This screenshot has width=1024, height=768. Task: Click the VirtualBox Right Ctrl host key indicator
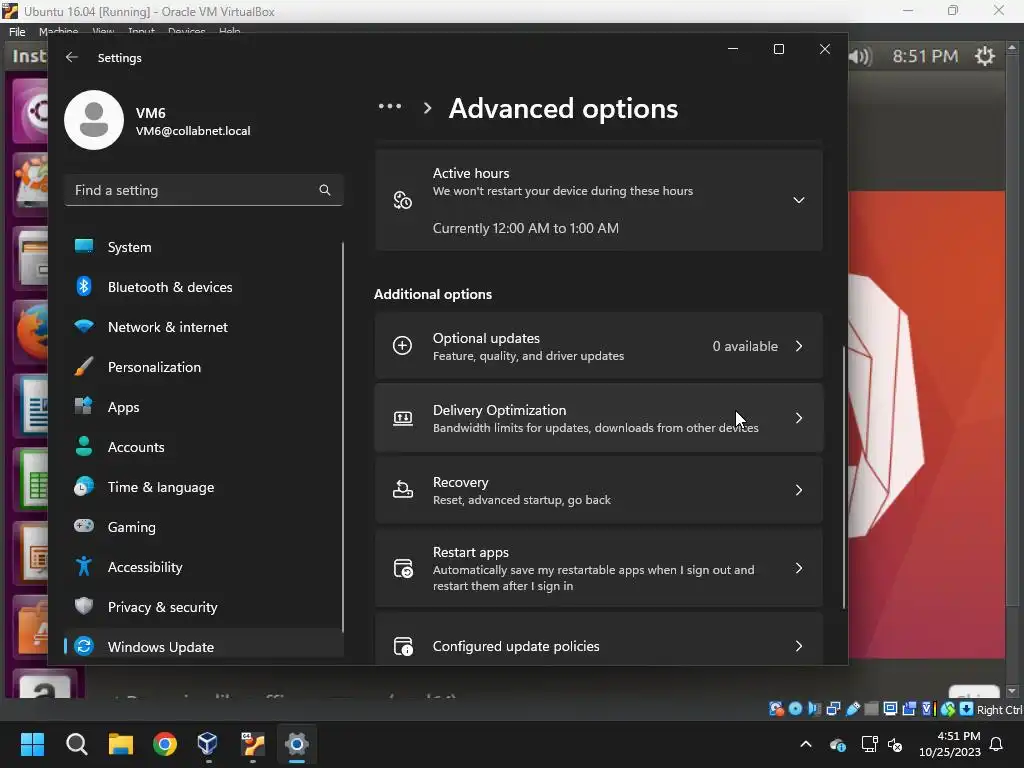click(999, 709)
